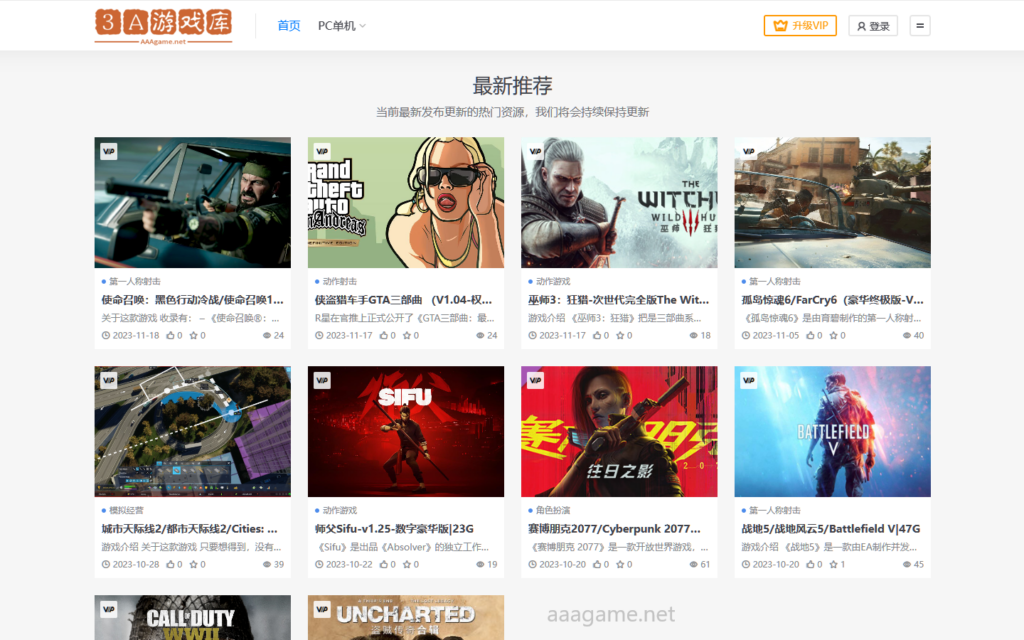1024x640 pixels.
Task: Expand the PC单机 dropdown menu
Action: 342,25
